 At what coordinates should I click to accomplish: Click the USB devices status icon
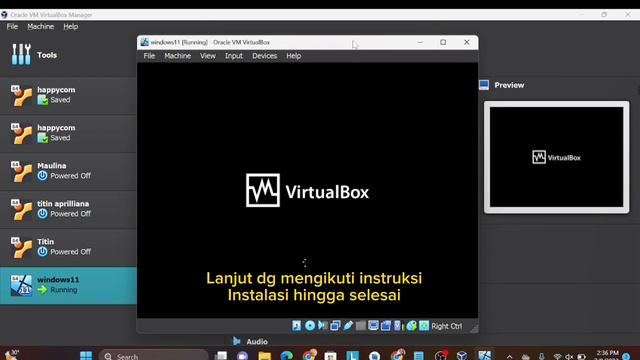point(348,326)
